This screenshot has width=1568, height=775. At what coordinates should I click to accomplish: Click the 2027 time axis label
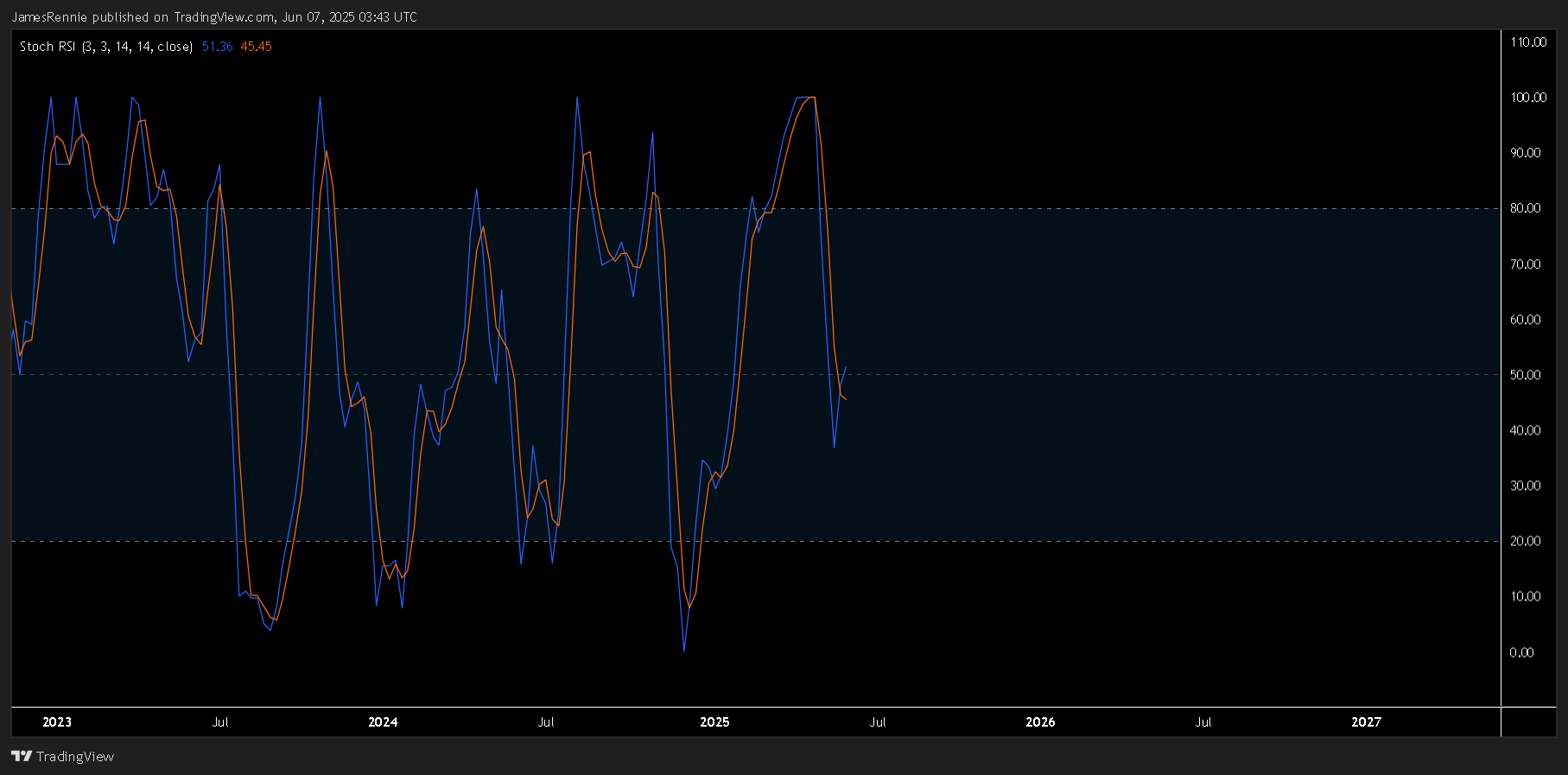pos(1366,722)
